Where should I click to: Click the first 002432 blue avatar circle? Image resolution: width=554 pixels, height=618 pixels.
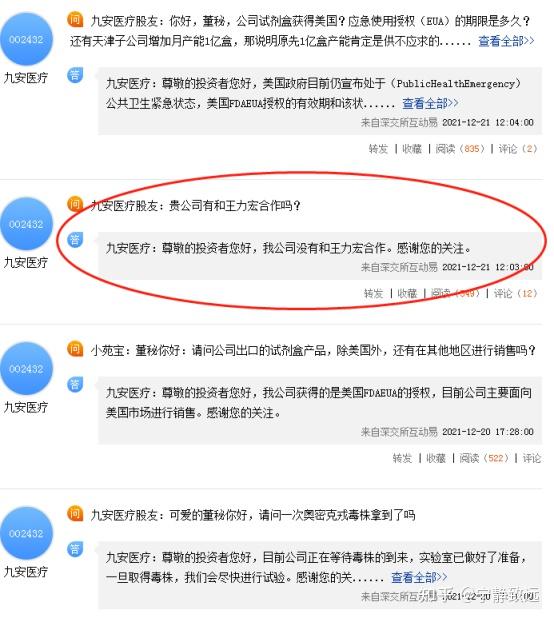(26, 39)
